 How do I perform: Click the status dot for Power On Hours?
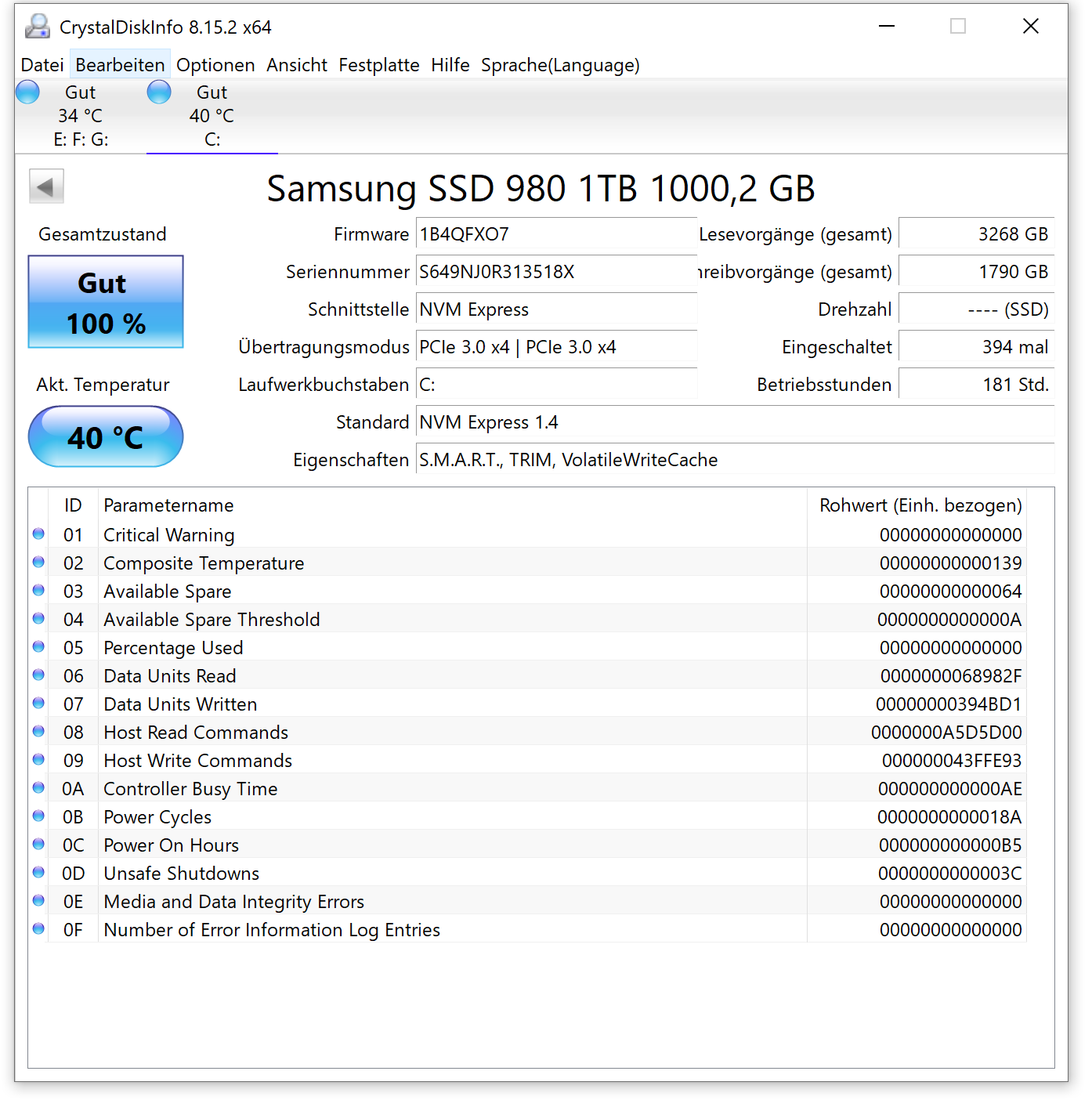(38, 844)
